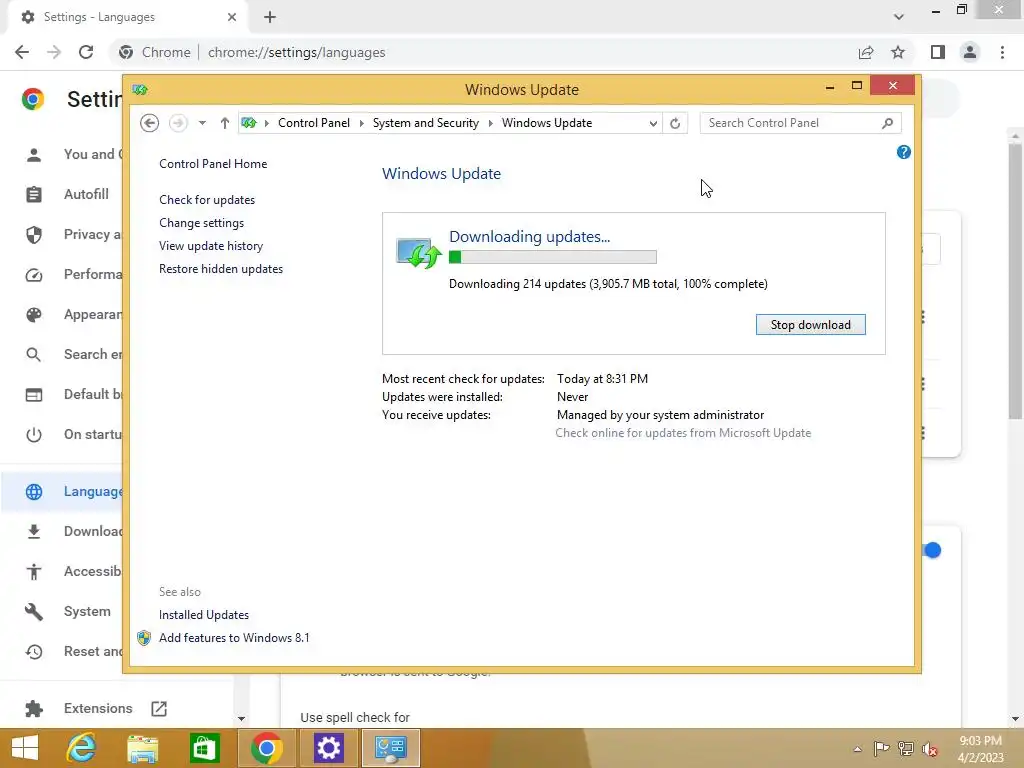Click the network tray icon
This screenshot has width=1024, height=768.
[906, 749]
